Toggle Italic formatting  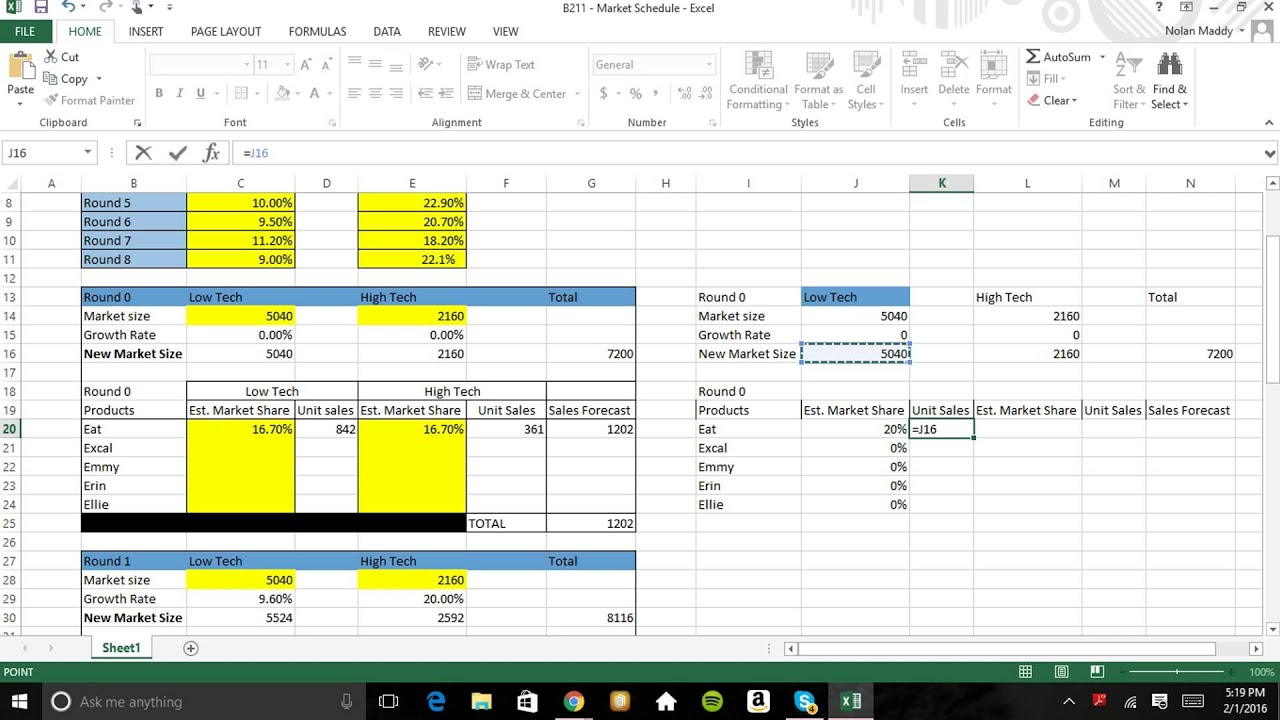(180, 93)
